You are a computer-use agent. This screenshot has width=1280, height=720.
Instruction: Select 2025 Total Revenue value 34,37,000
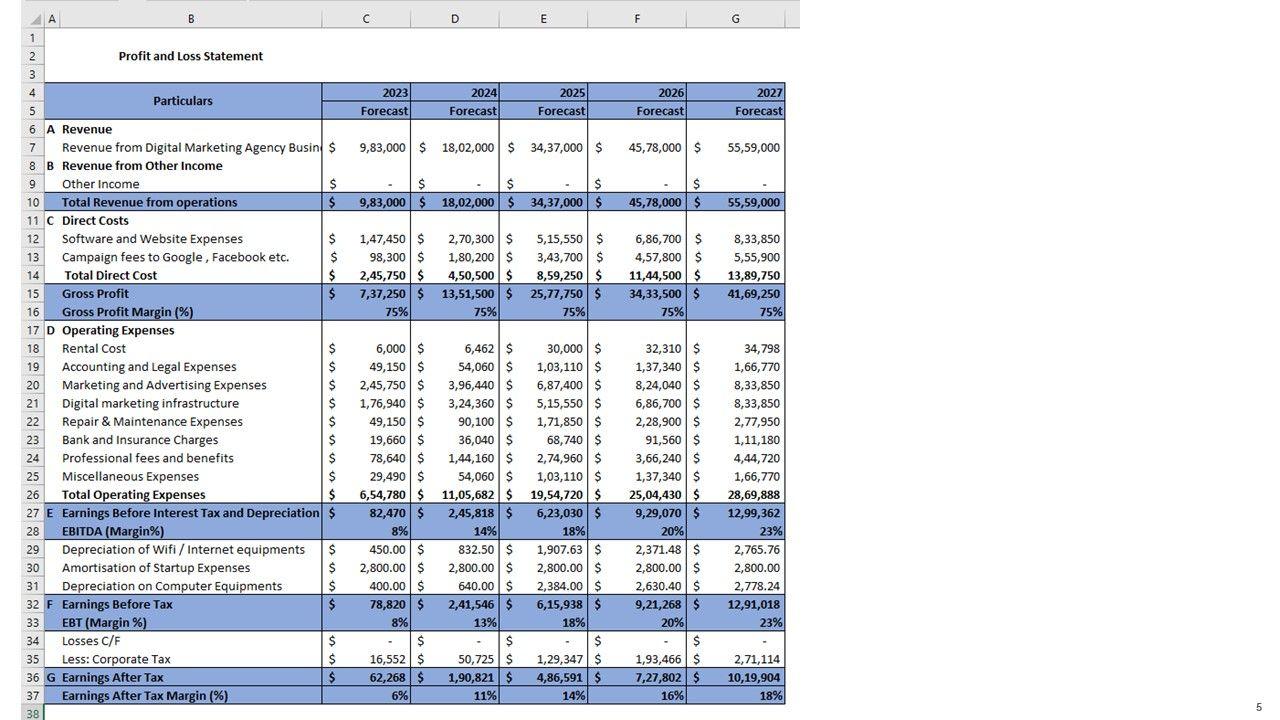[x=556, y=202]
